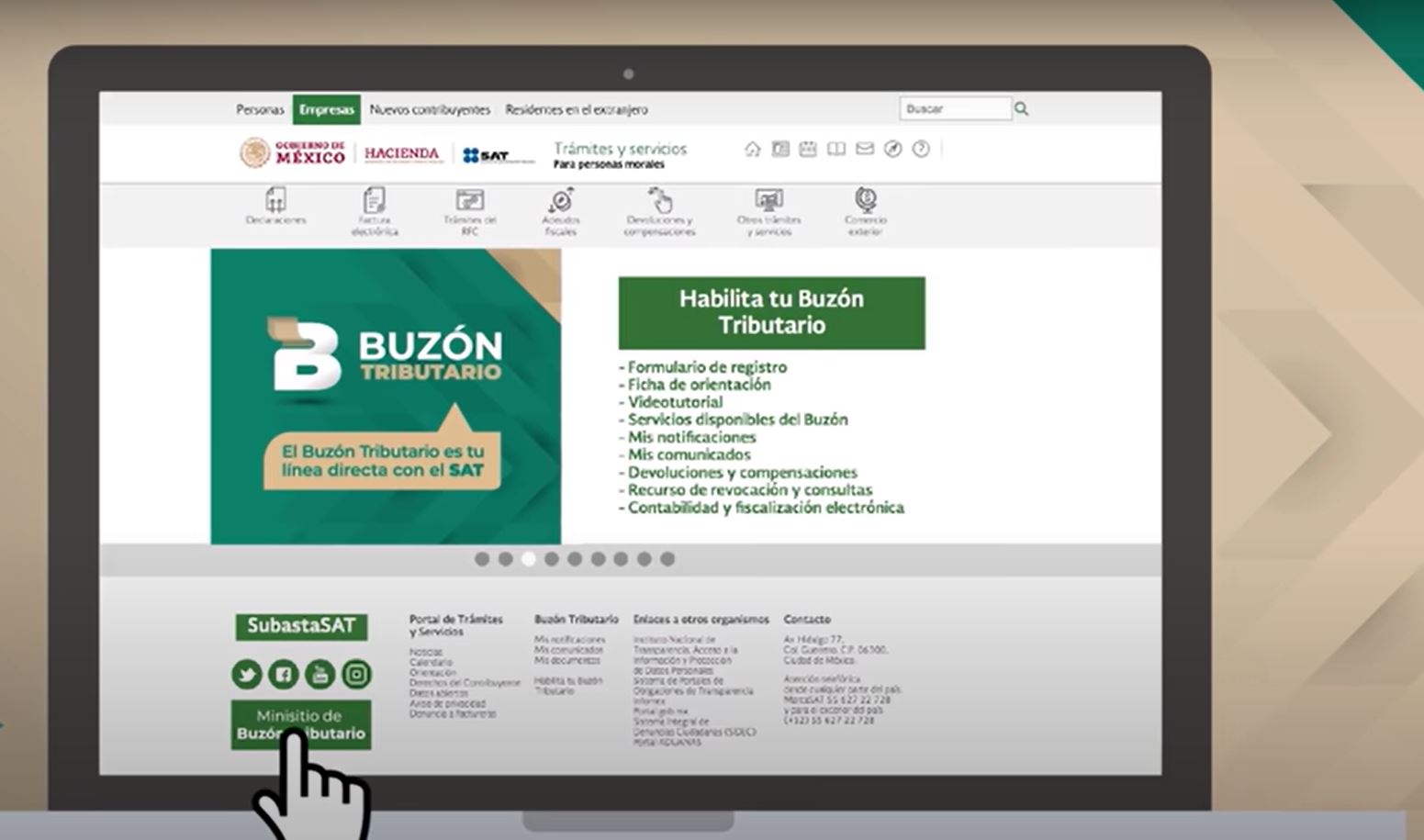This screenshot has width=1424, height=840.
Task: Select the Nuevos contribuyentes tab
Action: [430, 109]
